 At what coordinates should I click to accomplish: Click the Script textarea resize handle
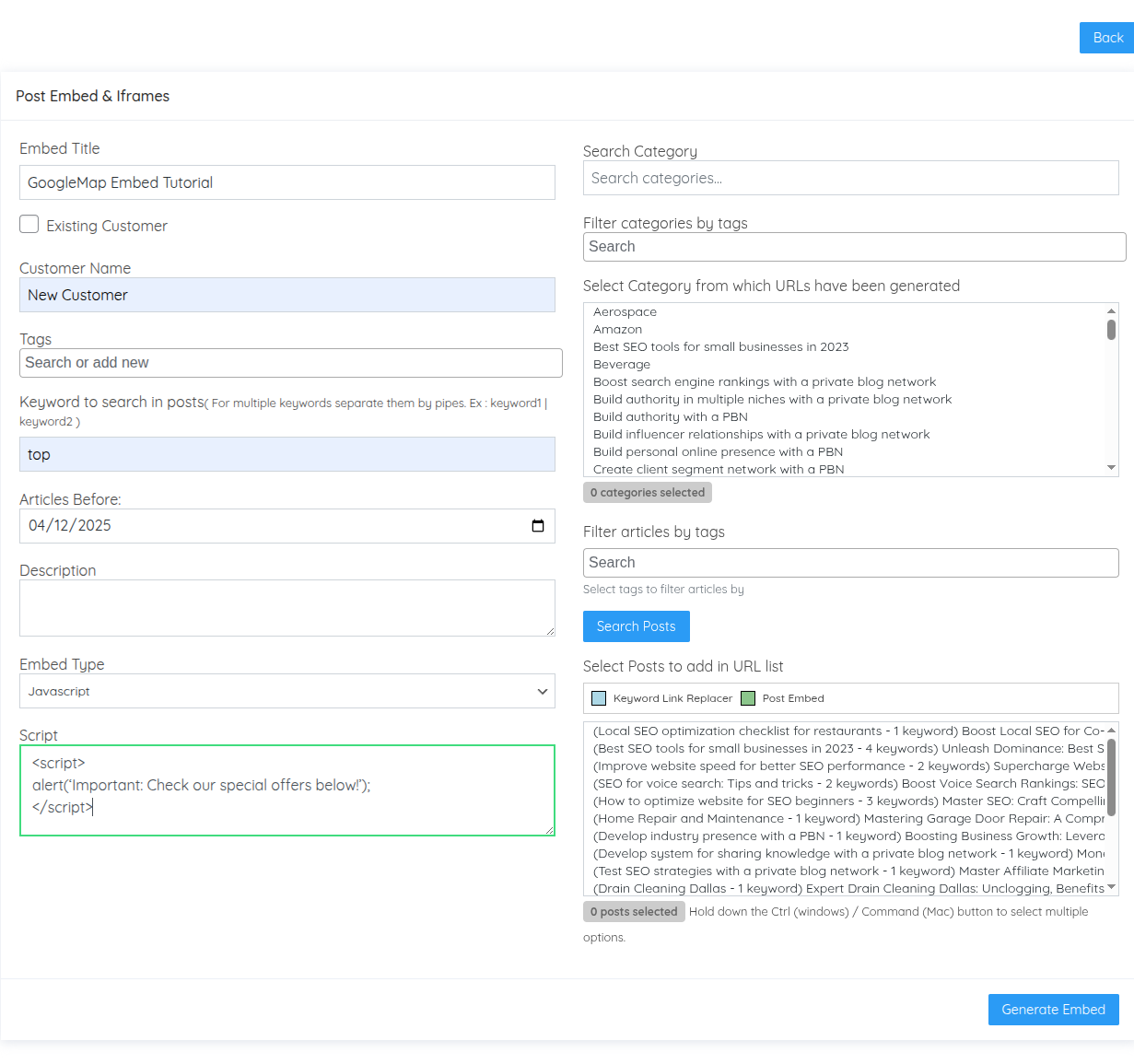(550, 831)
